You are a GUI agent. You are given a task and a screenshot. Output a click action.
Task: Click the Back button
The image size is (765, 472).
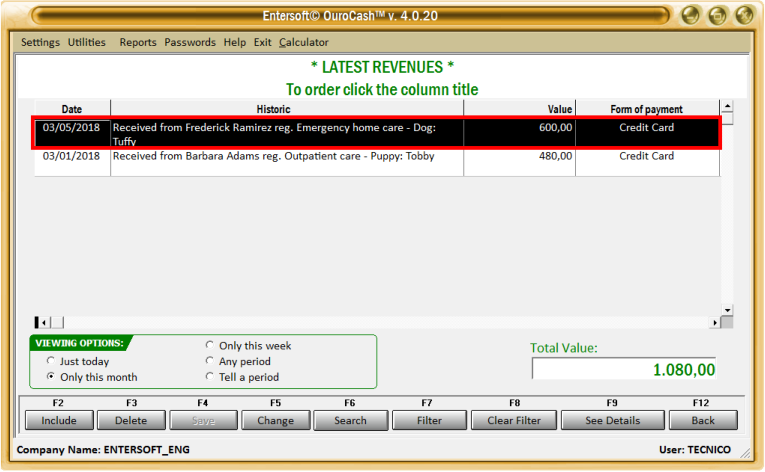coord(703,420)
